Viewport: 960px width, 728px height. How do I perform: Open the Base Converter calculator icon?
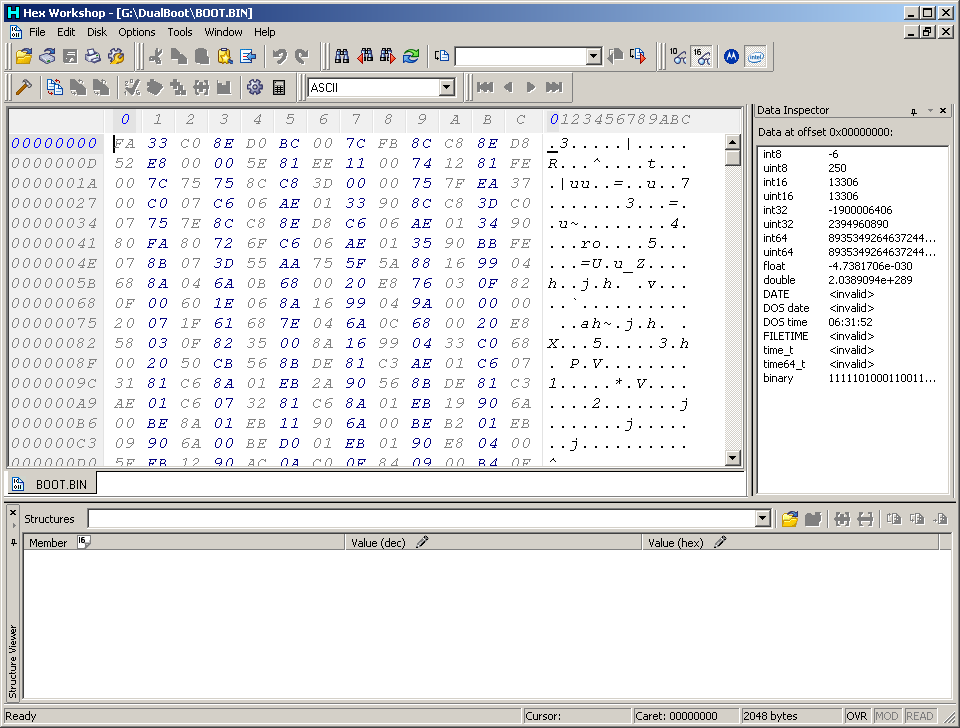tap(279, 88)
